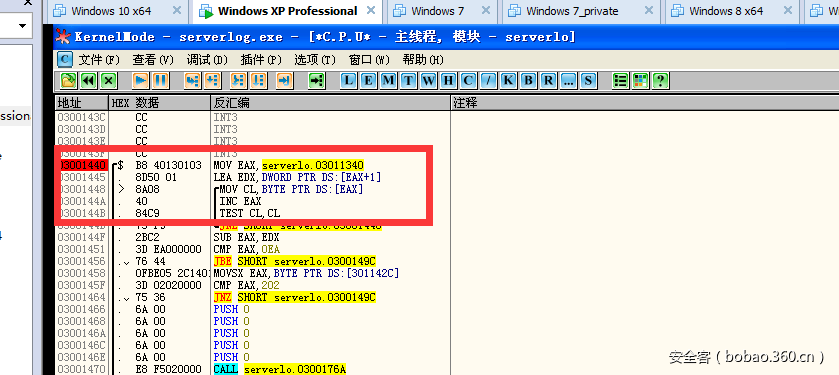
Task: Click the Run program play icon
Action: pyautogui.click(x=140, y=81)
